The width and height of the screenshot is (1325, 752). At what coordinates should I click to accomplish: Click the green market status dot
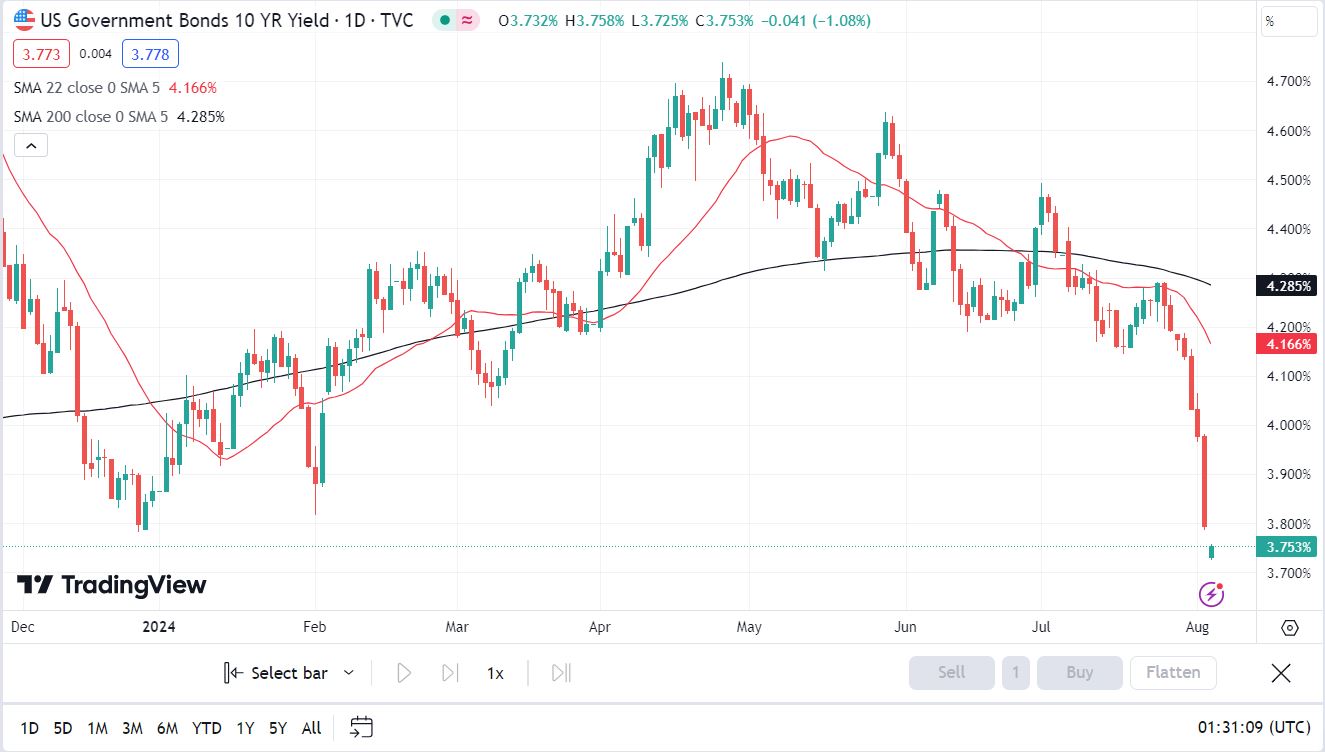coord(444,20)
